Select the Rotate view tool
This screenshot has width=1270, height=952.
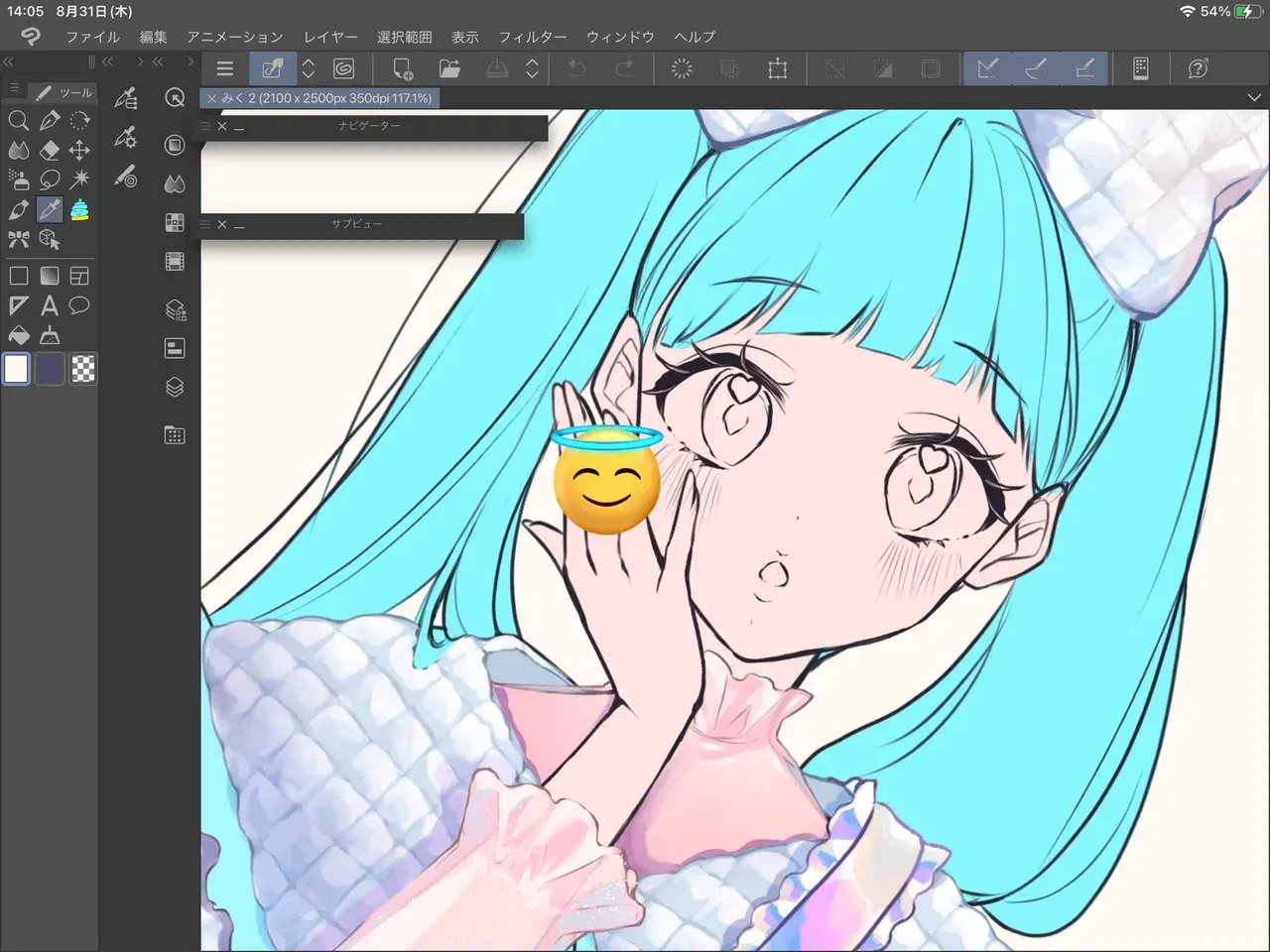tap(79, 121)
